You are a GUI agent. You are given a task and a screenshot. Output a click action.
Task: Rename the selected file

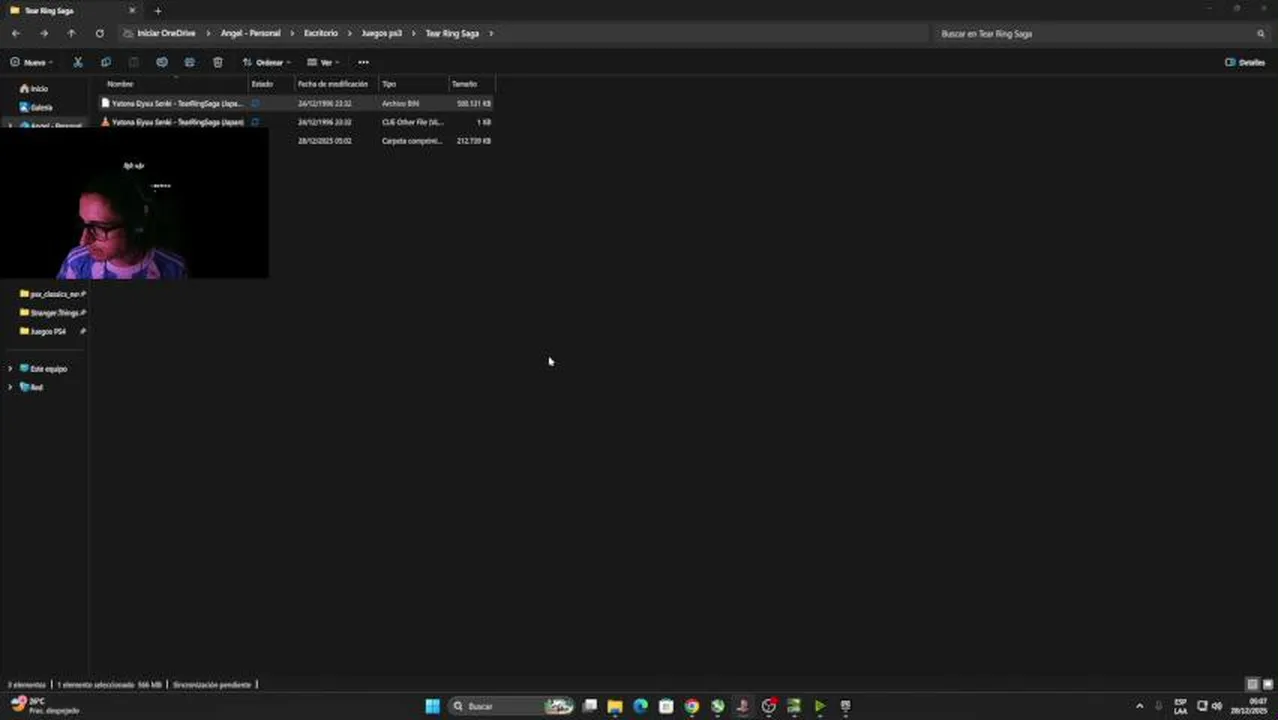(x=162, y=62)
